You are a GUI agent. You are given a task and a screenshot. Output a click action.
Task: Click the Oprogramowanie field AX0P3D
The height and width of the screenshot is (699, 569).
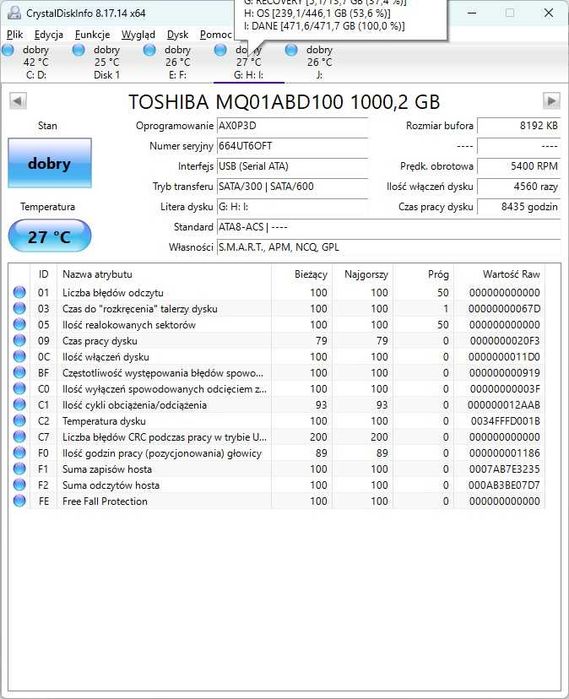[292, 126]
